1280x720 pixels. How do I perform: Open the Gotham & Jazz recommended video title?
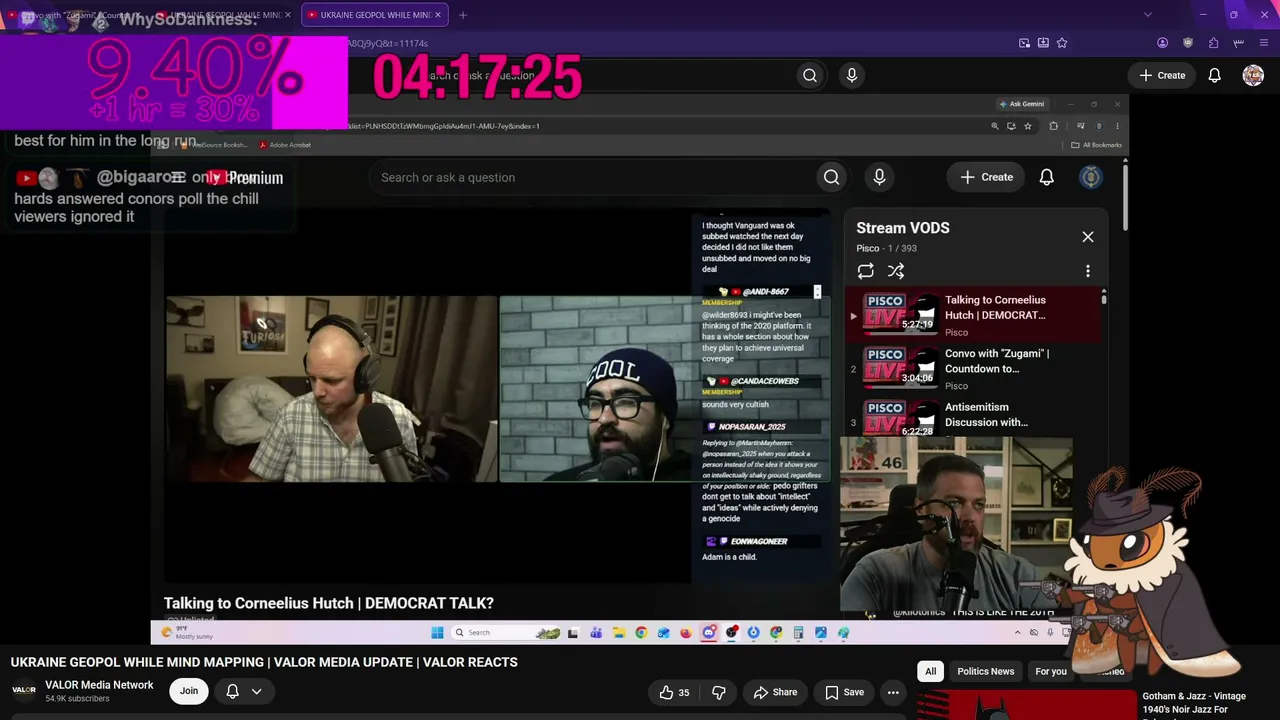1194,704
